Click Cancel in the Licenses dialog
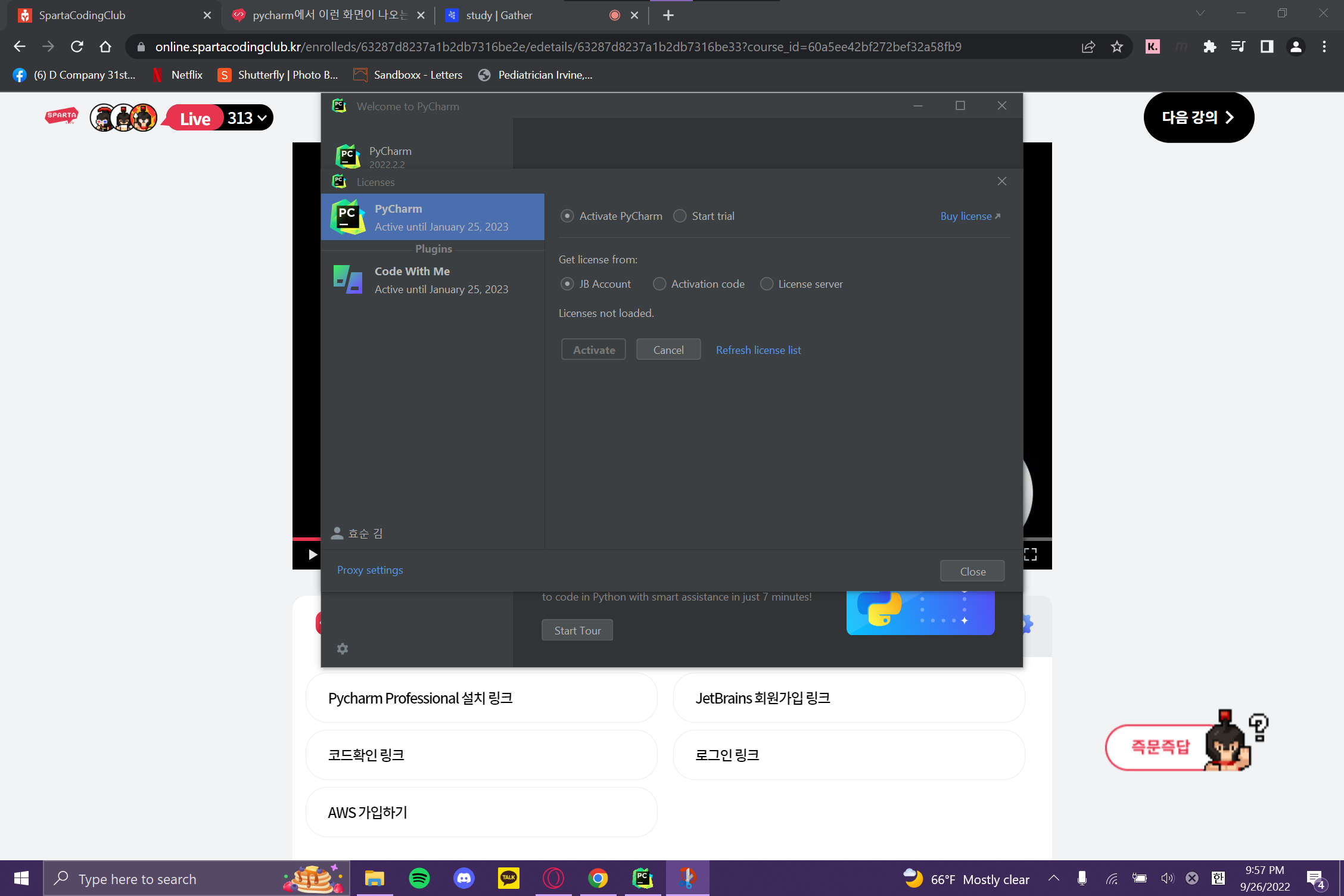The image size is (1344, 896). (668, 350)
